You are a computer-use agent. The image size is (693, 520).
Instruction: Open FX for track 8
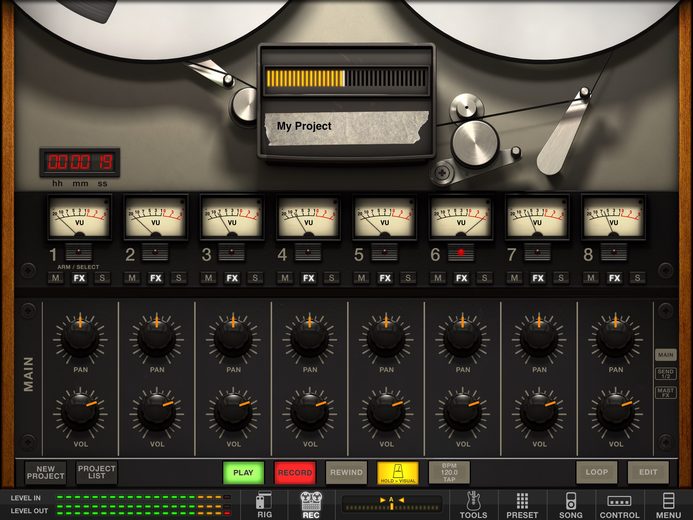(x=614, y=278)
